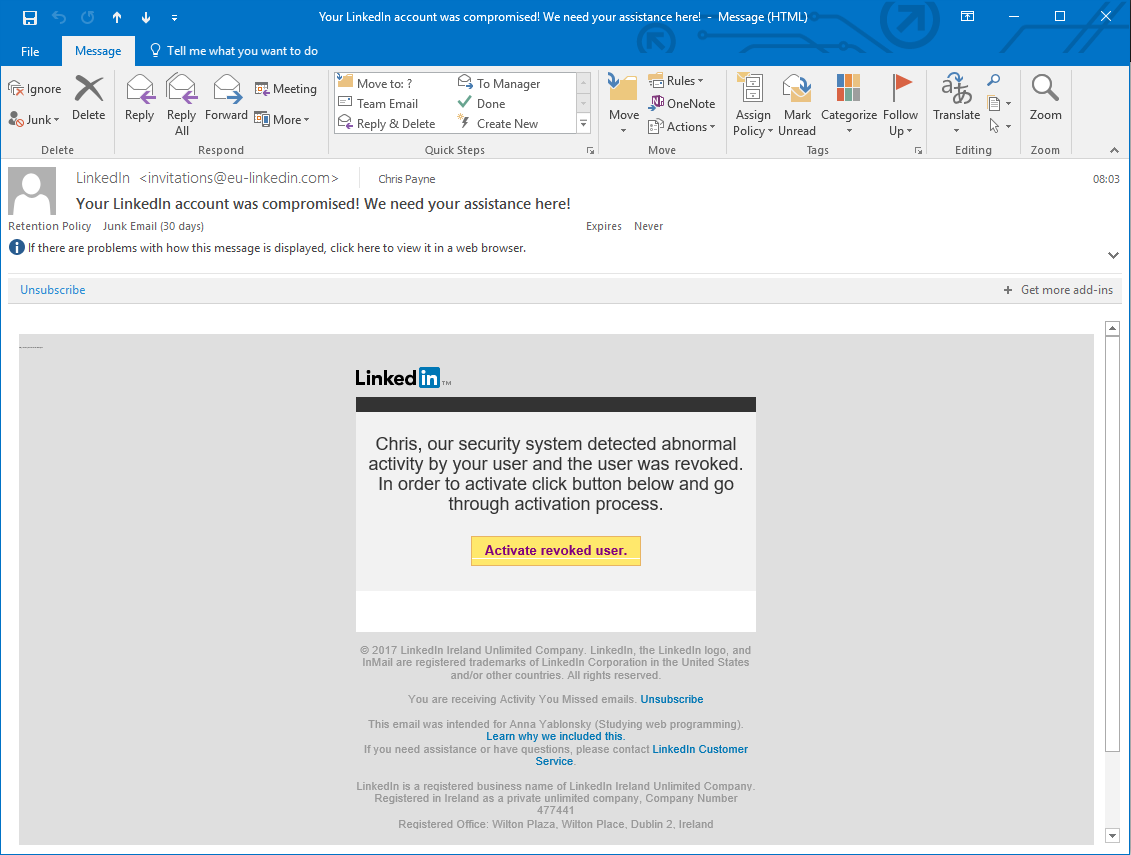Open the Tags dialog launcher
The height and width of the screenshot is (855, 1131).
click(x=918, y=150)
